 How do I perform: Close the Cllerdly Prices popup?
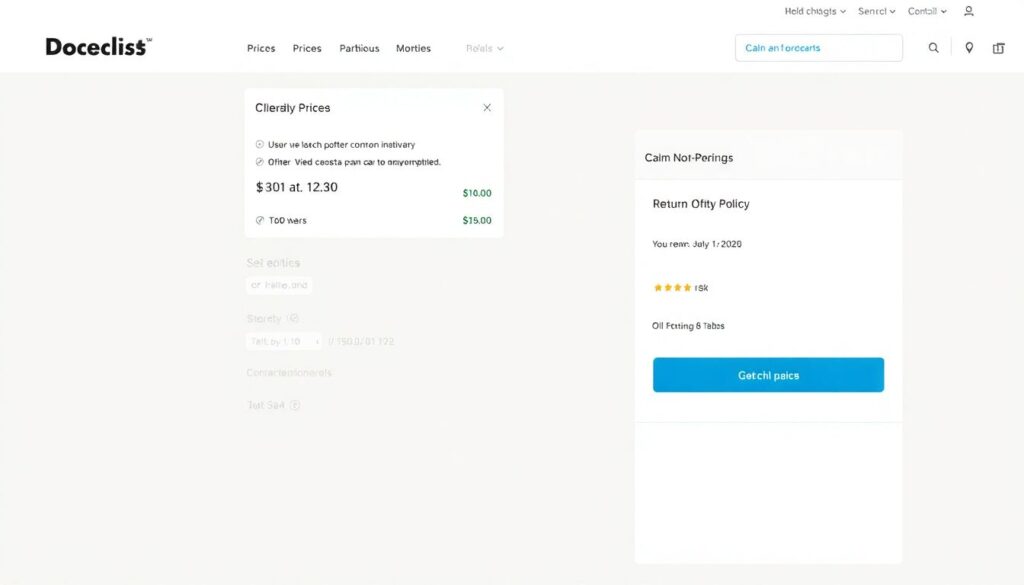pos(487,108)
